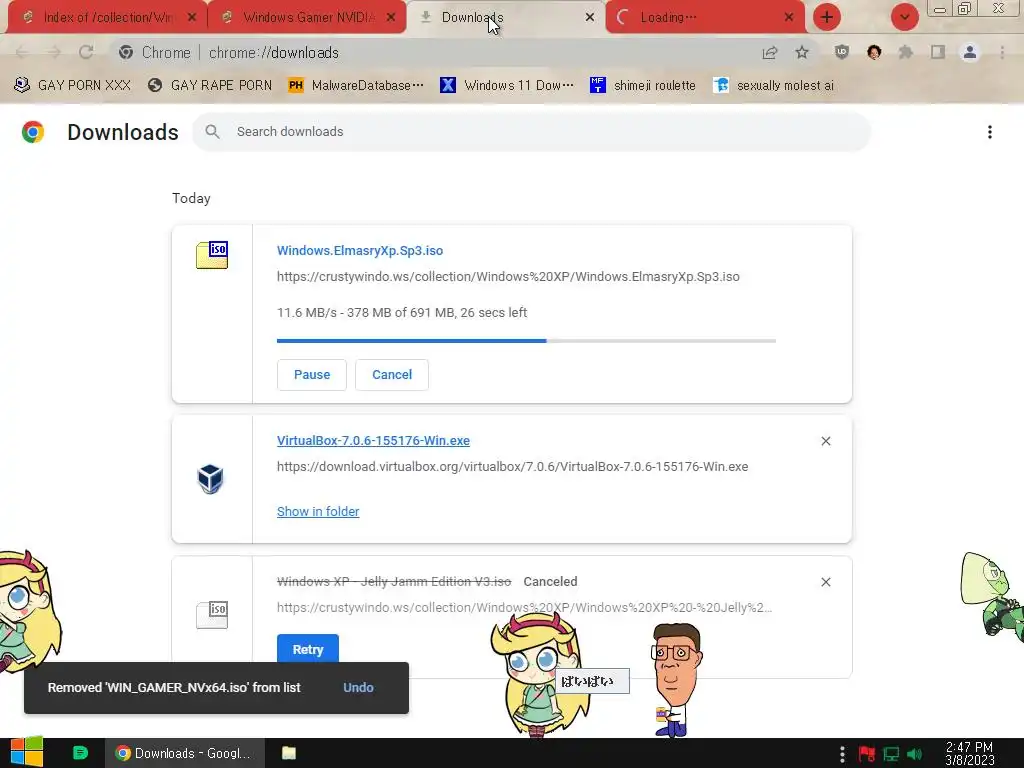
Task: Pause the ElmasryXp download
Action: [312, 375]
